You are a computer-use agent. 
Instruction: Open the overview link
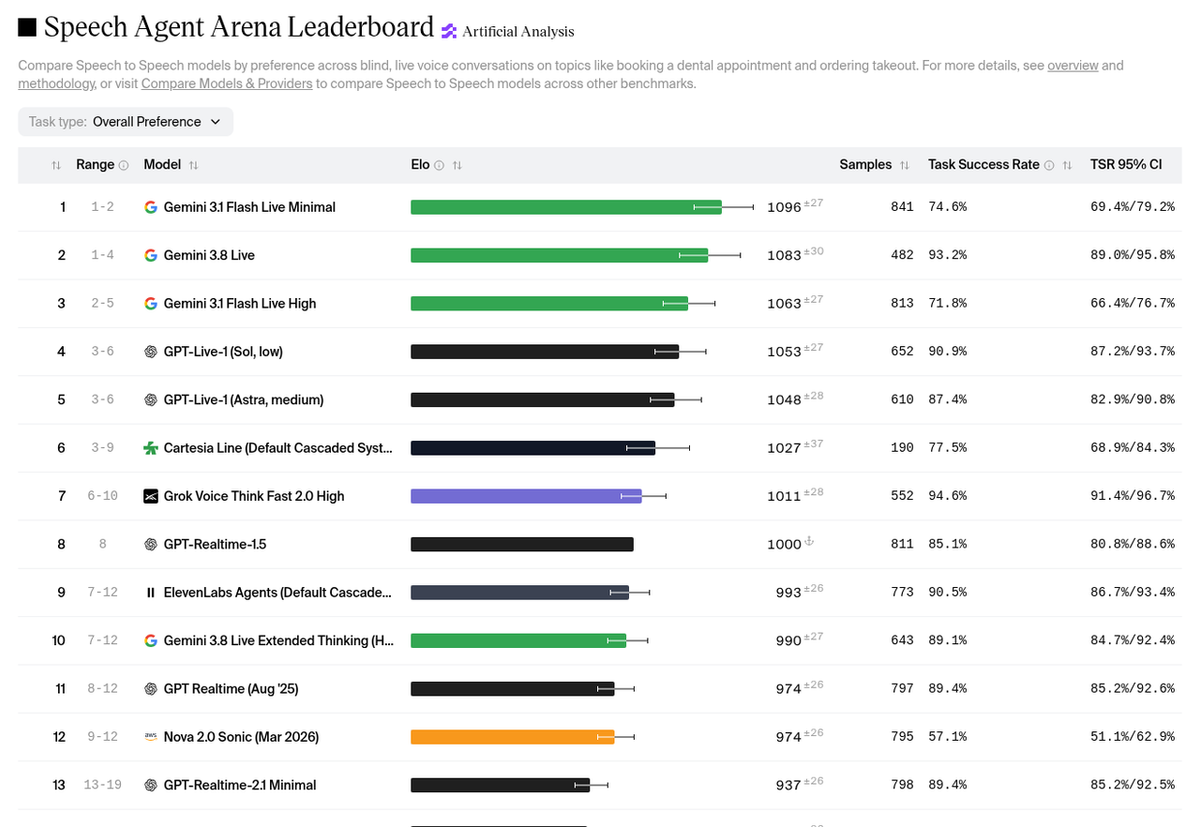(x=1073, y=65)
